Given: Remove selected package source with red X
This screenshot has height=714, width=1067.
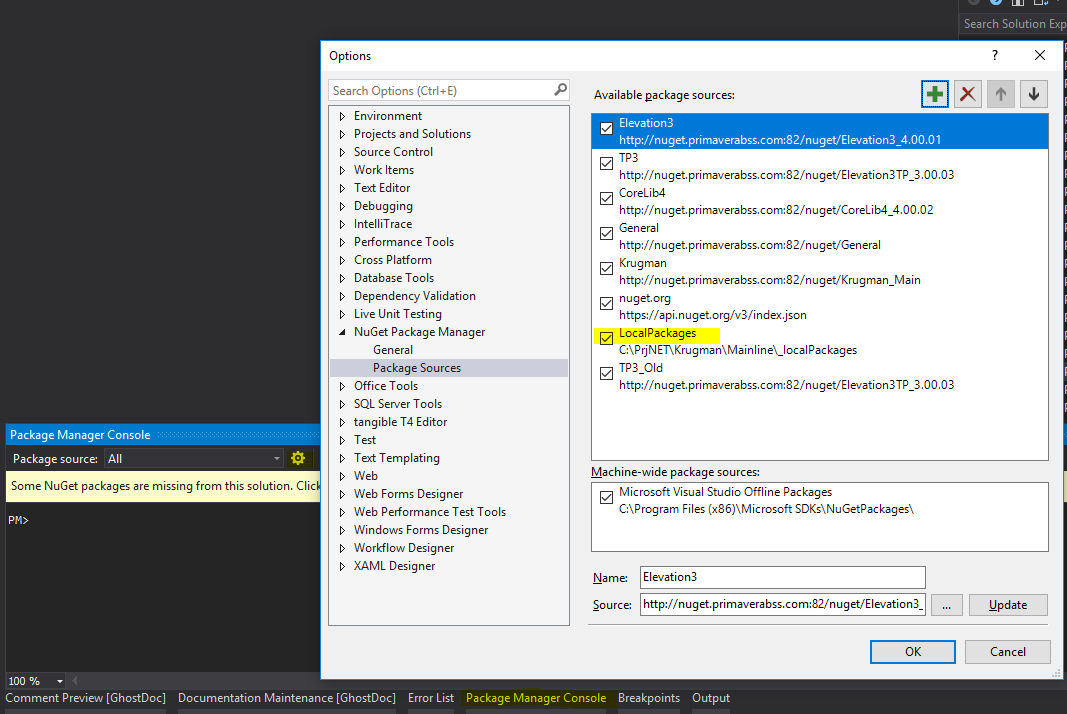Looking at the screenshot, I should [968, 94].
